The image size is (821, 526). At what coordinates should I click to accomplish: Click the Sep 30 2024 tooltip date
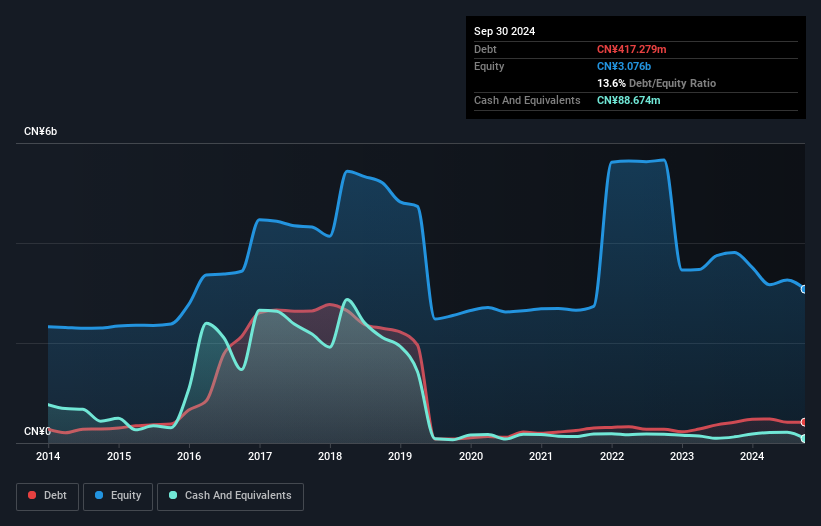pos(504,31)
